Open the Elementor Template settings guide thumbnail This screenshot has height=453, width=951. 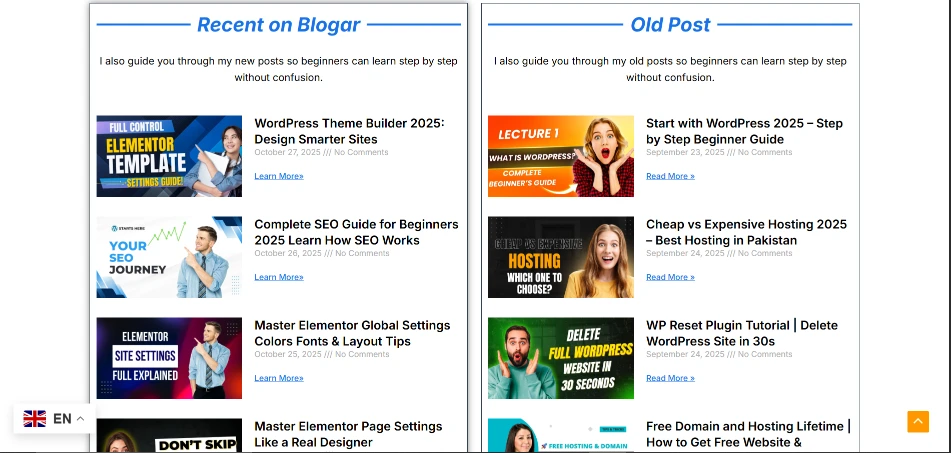pyautogui.click(x=169, y=156)
